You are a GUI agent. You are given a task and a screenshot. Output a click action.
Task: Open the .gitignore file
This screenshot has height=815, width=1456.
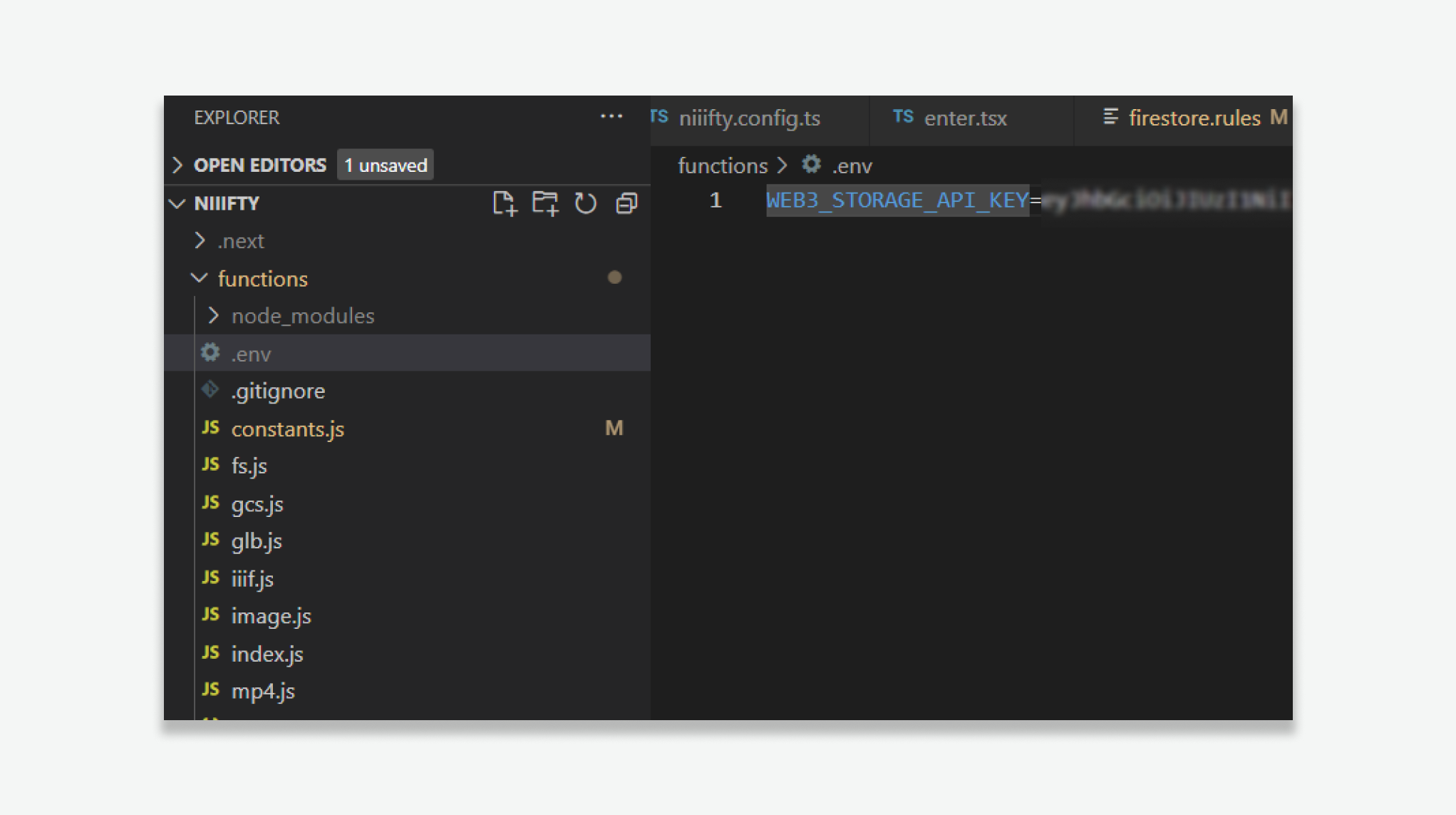pyautogui.click(x=407, y=391)
